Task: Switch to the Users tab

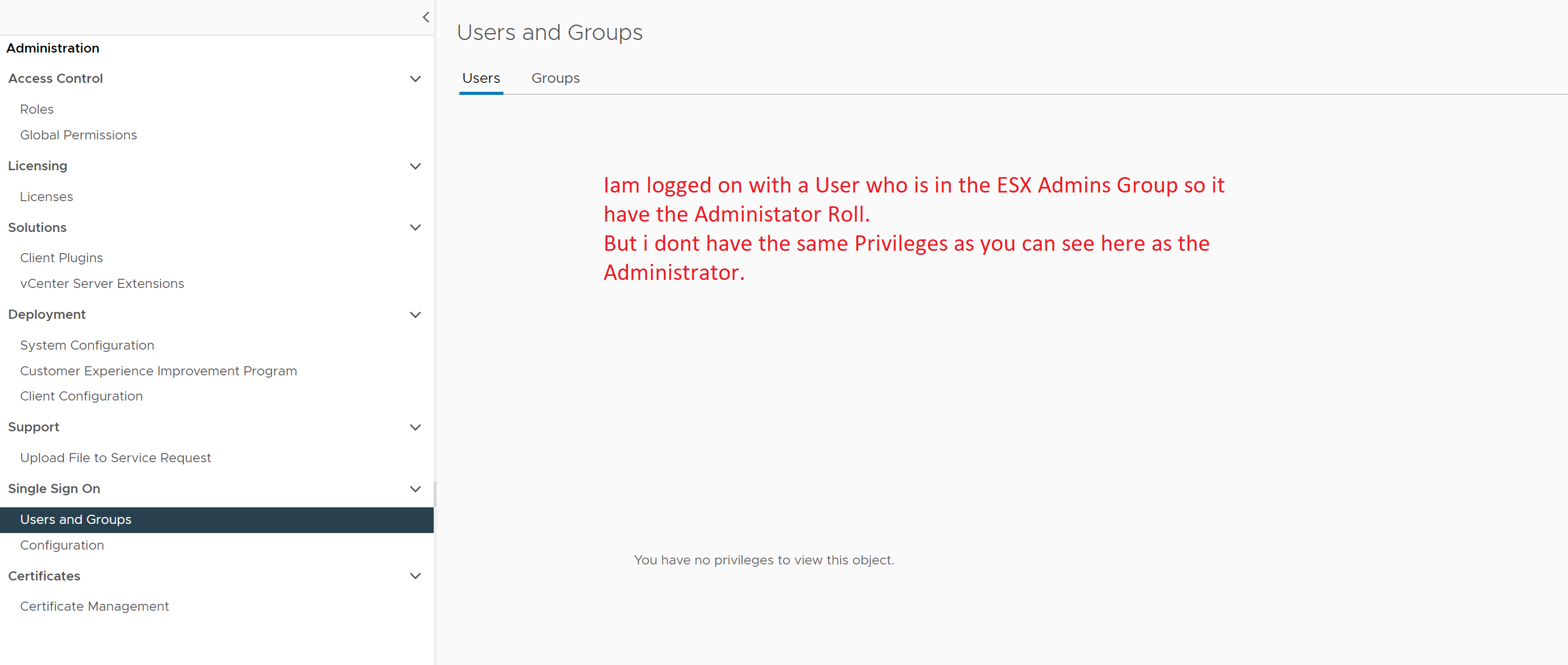Action: [481, 78]
